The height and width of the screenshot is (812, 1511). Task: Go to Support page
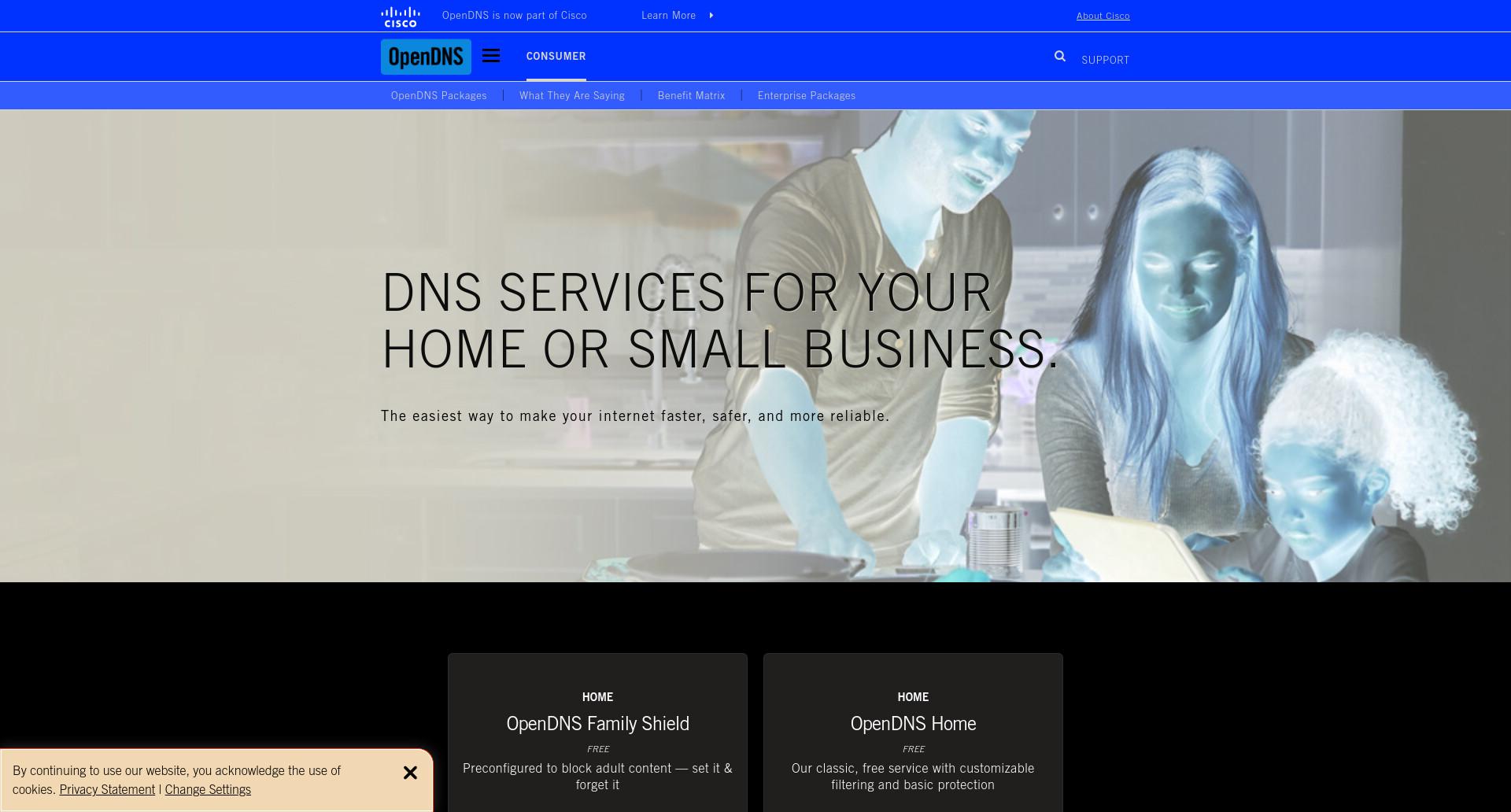1105,60
